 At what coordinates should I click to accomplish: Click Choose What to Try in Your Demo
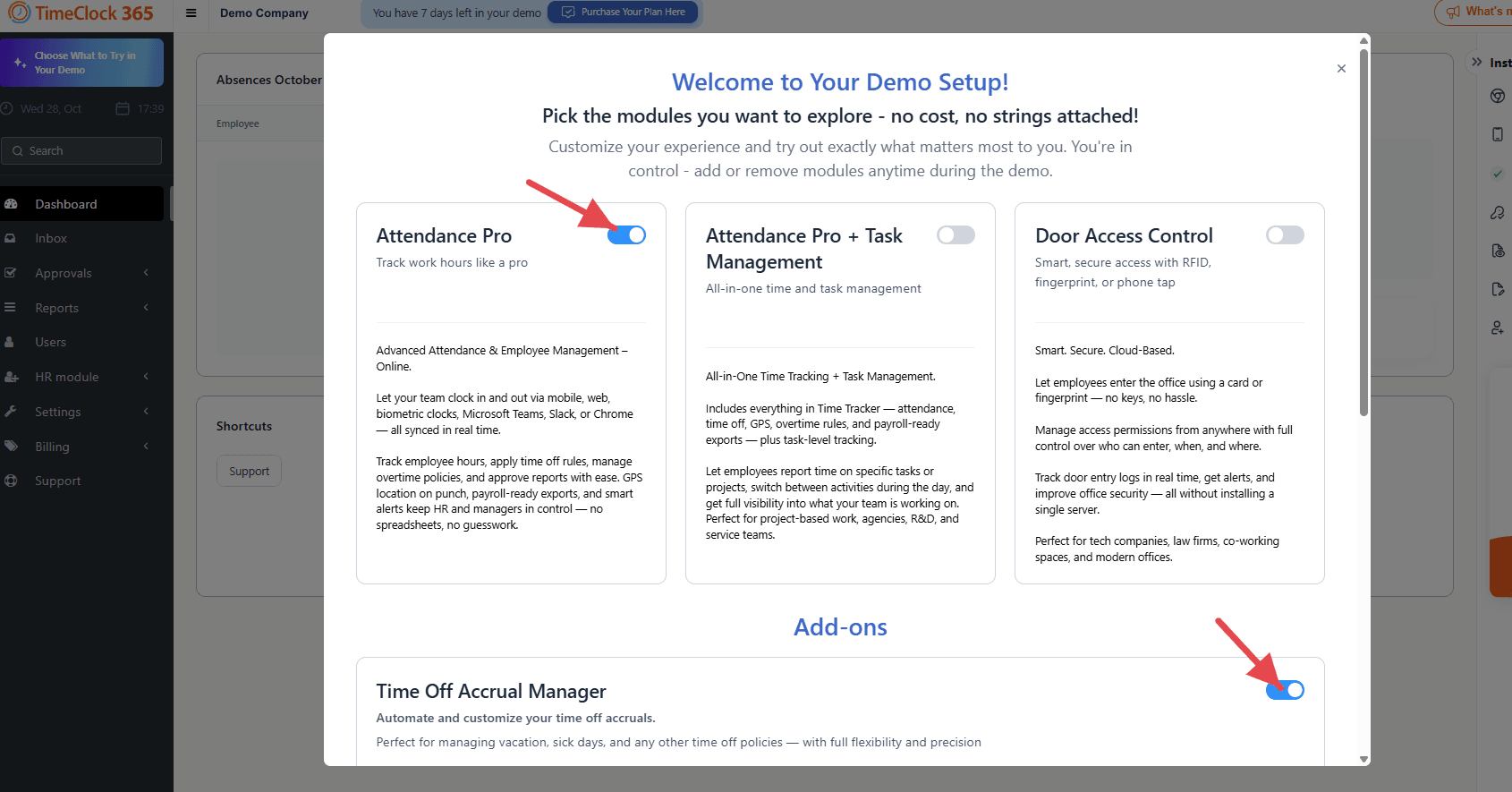click(81, 63)
